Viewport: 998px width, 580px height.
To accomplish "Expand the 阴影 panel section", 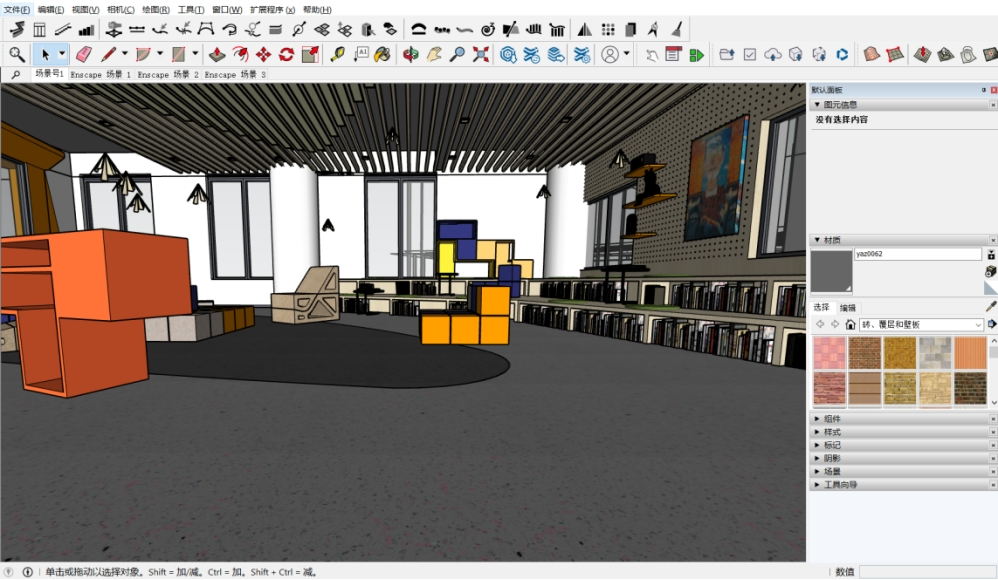I will coord(832,458).
